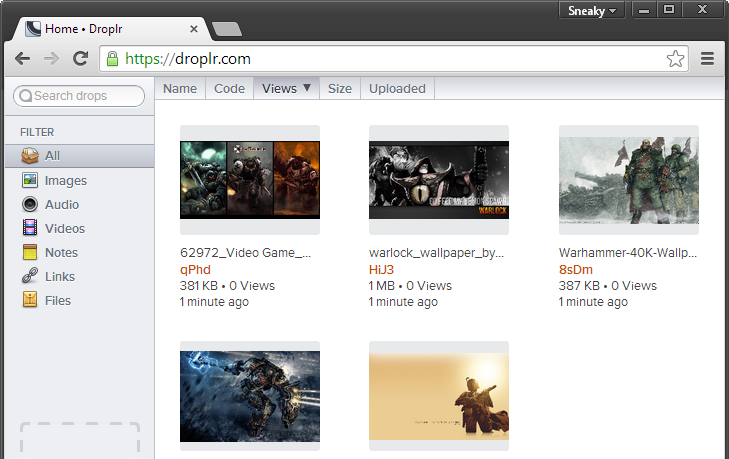
Task: Open the HiJ3 drop code link
Action: [383, 270]
